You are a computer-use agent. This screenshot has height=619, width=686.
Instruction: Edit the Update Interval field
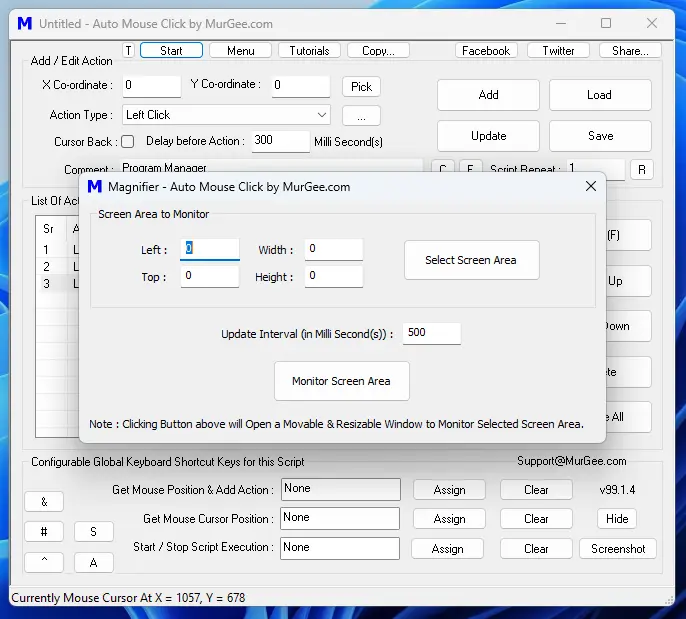coord(431,333)
